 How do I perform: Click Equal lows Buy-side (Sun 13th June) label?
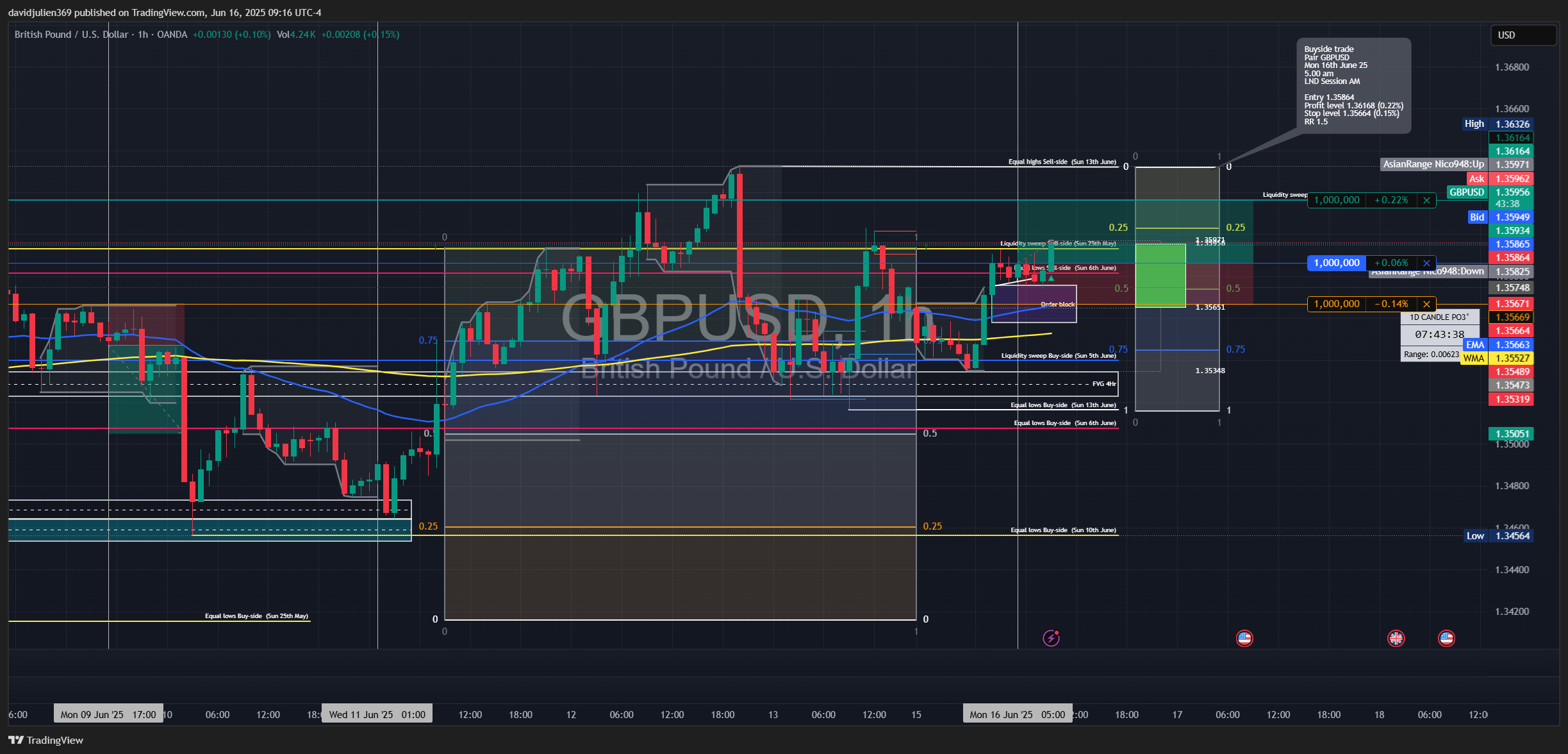click(1063, 405)
